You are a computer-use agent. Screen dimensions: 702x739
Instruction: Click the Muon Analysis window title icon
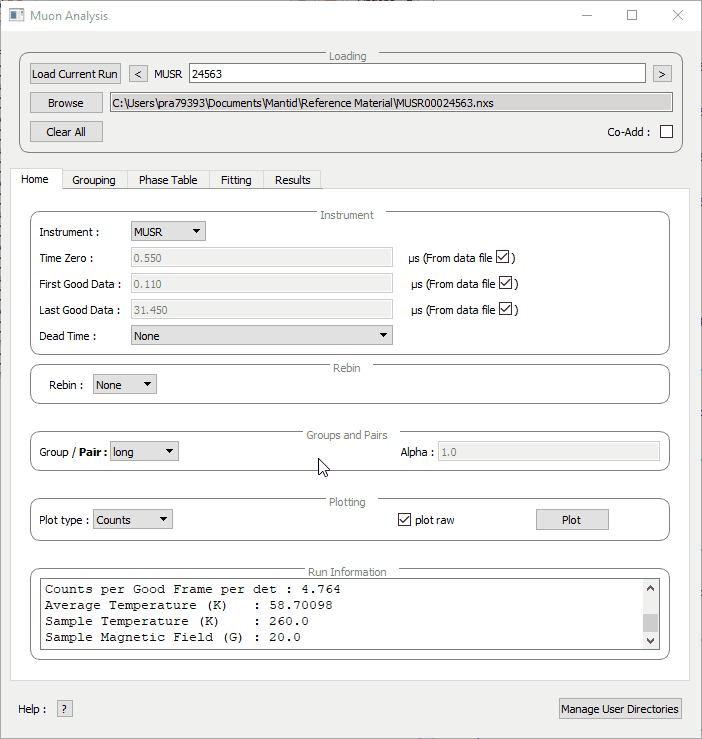(x=17, y=16)
